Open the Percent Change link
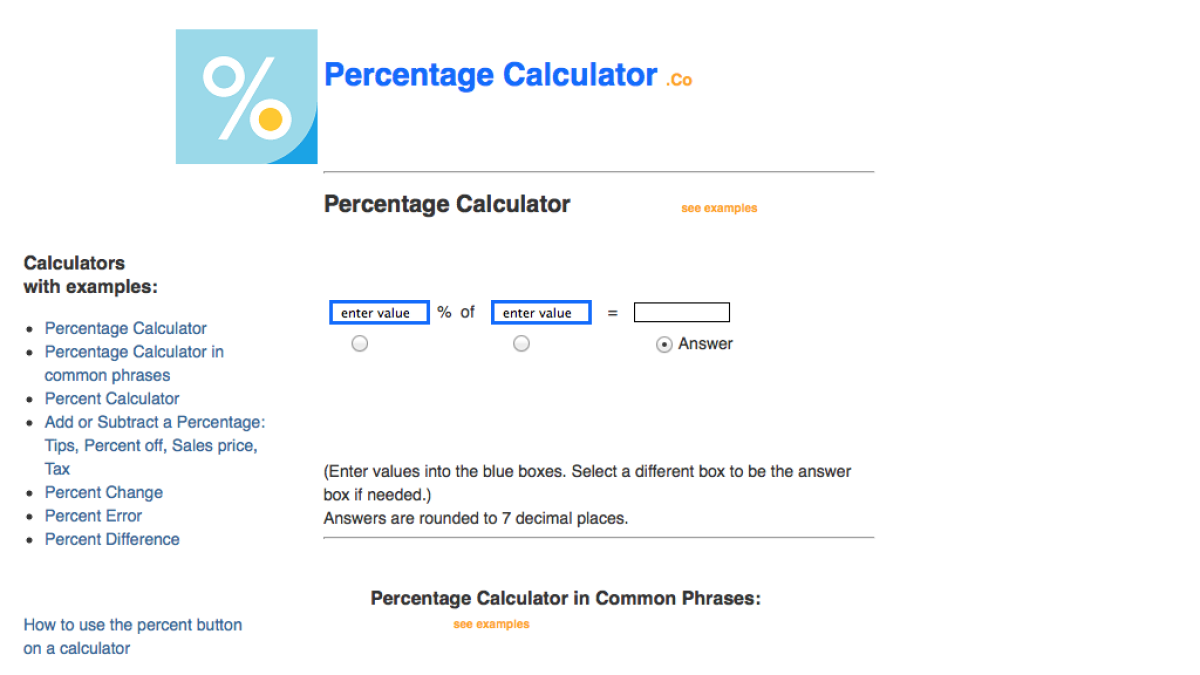The height and width of the screenshot is (675, 1200). [103, 492]
